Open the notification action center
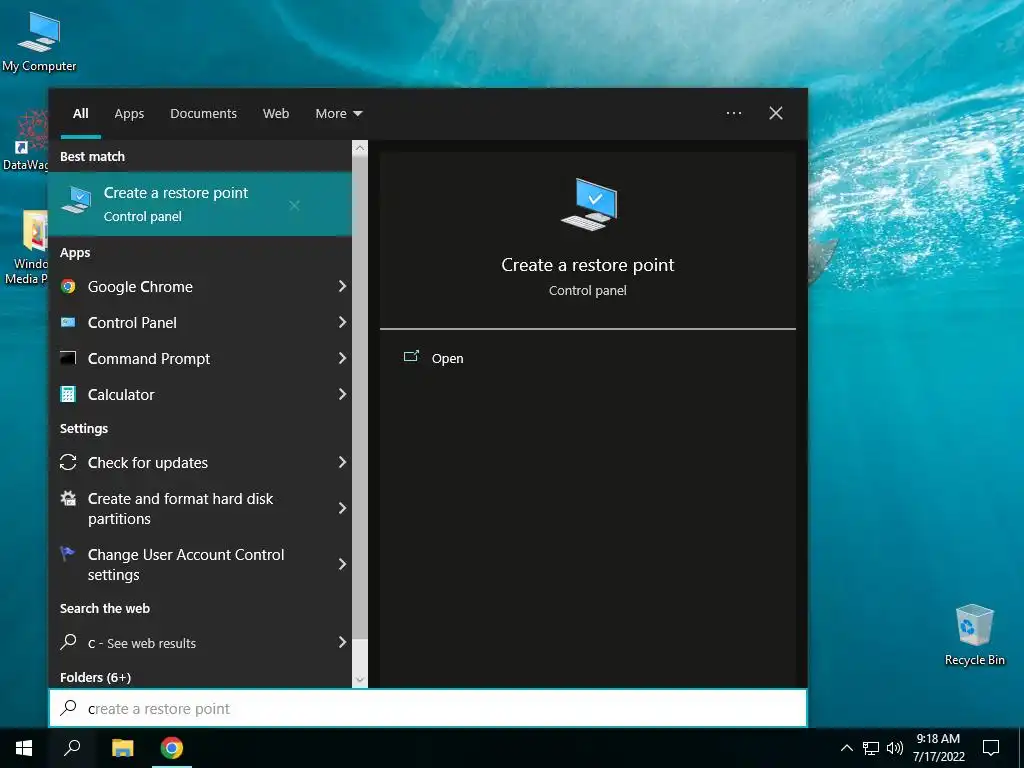Viewport: 1024px width, 768px height. [x=991, y=748]
